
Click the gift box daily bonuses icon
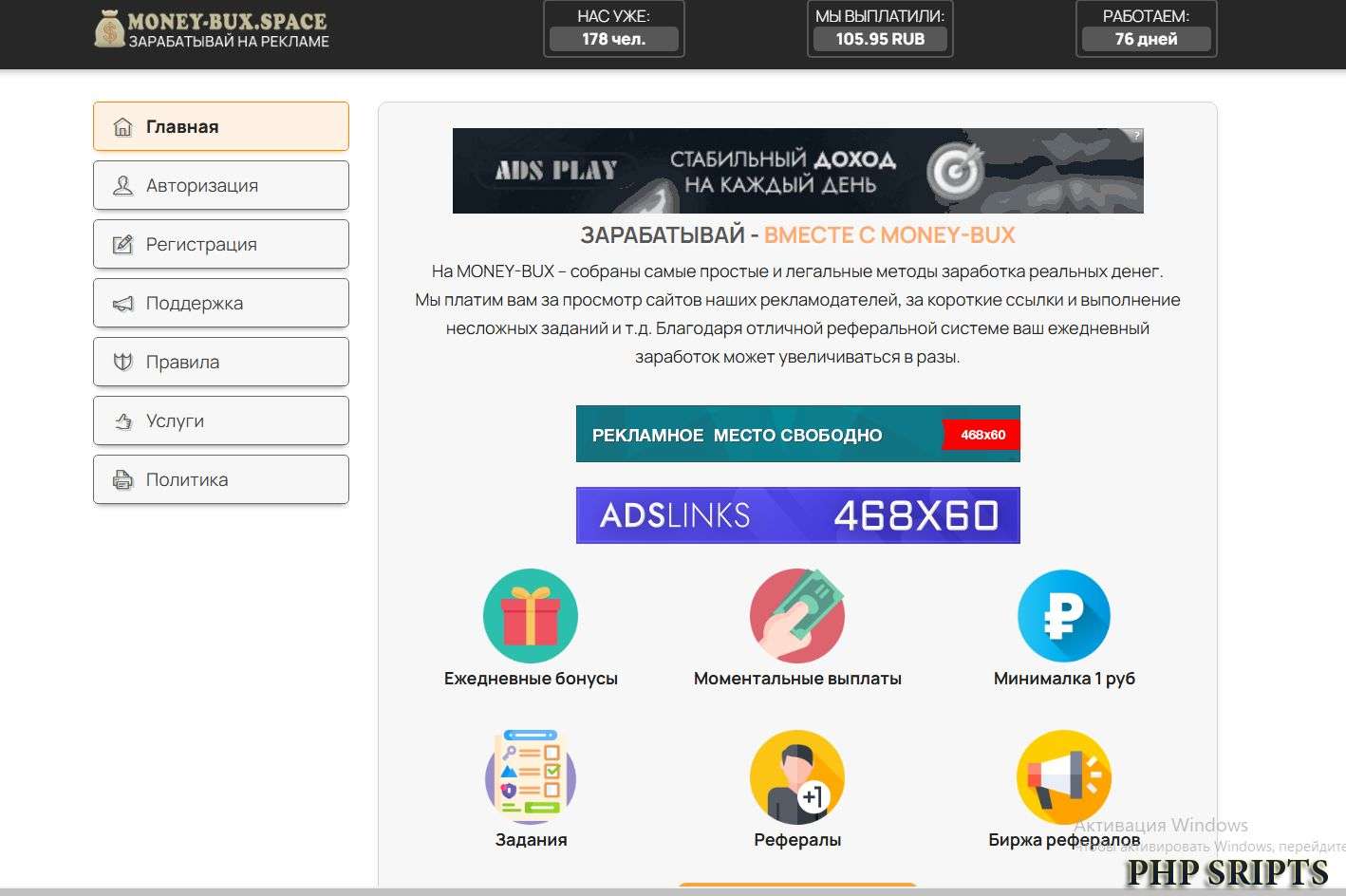530,616
